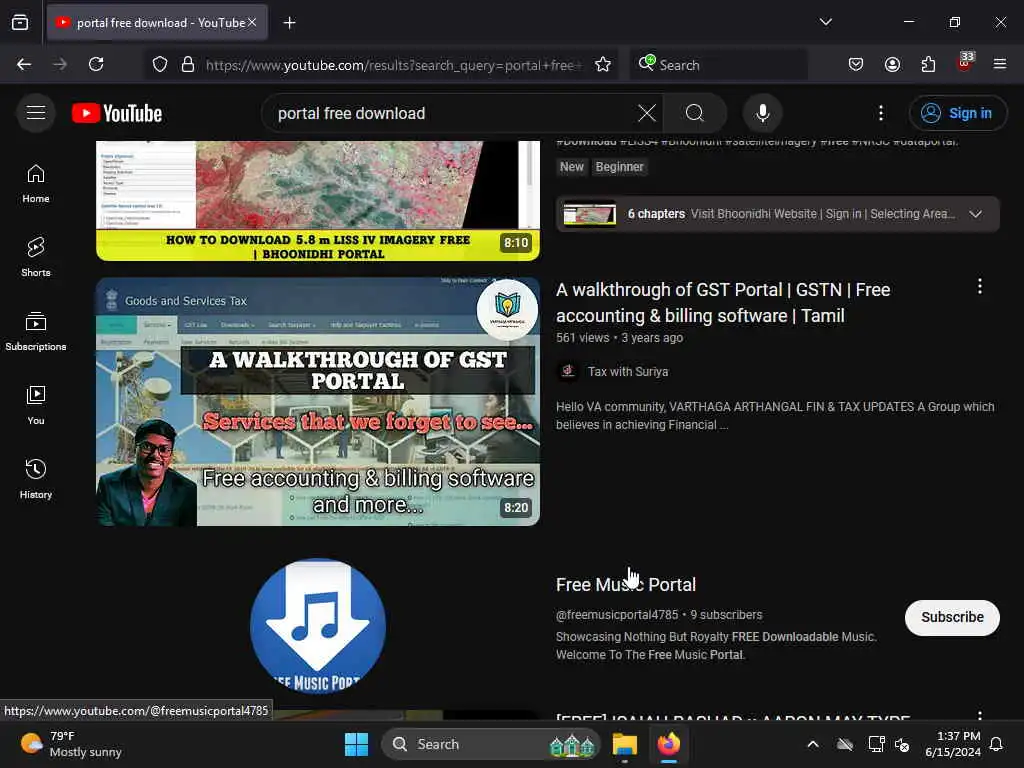Click the Beginner badge
This screenshot has height=768, width=1024.
click(619, 167)
